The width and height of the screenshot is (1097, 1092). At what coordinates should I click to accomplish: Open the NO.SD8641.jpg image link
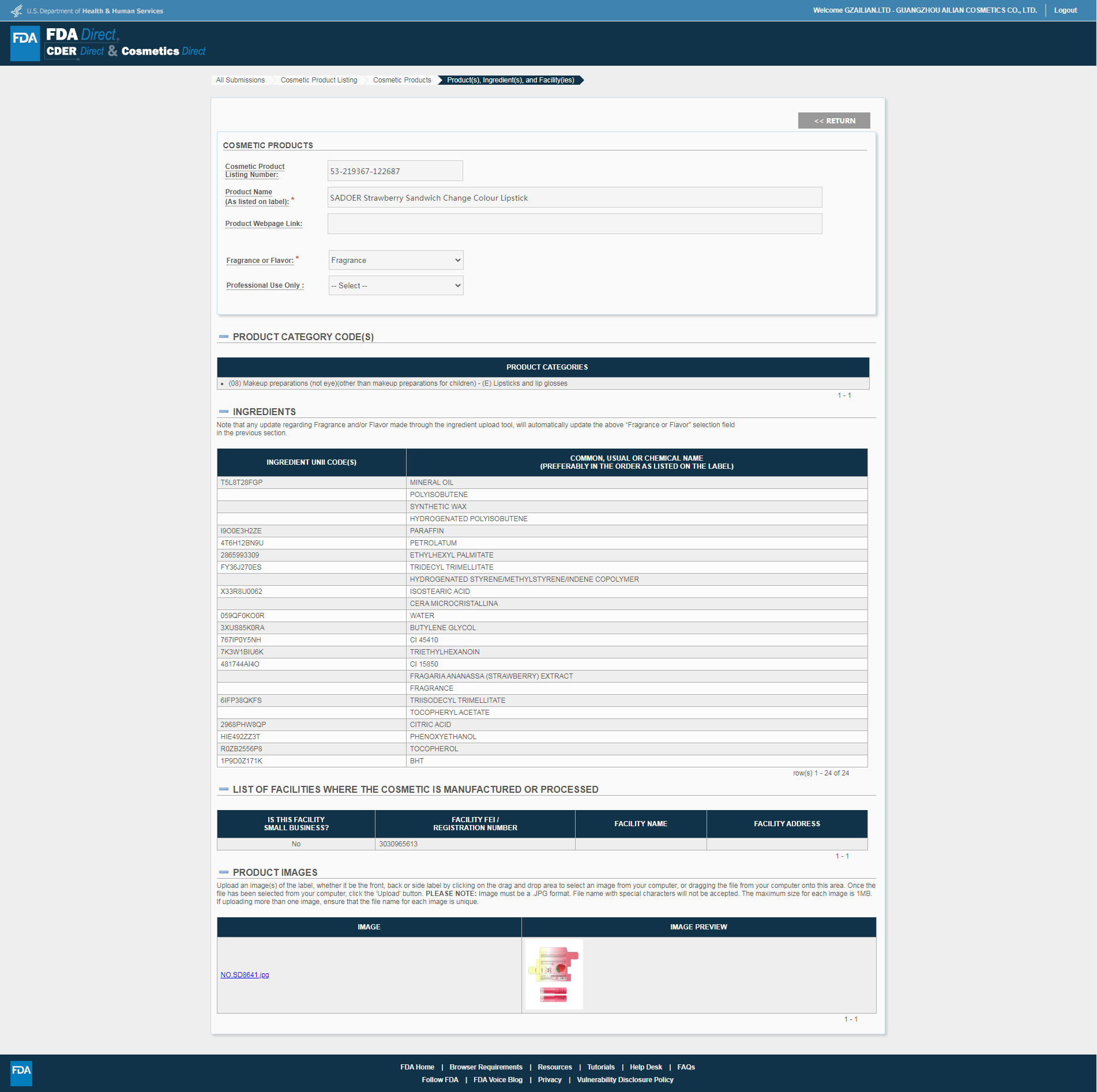(245, 975)
